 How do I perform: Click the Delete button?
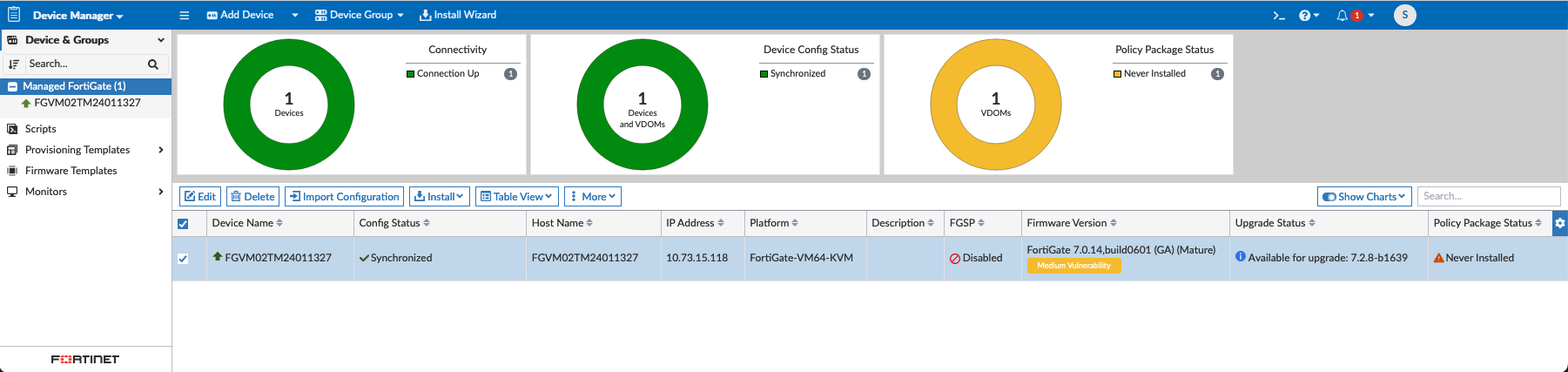[252, 197]
